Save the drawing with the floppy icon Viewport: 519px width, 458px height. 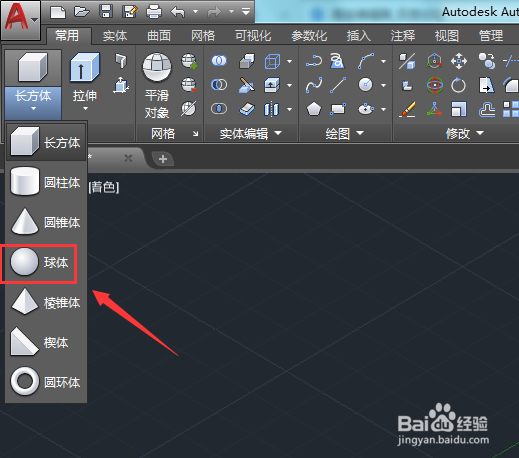tap(106, 12)
